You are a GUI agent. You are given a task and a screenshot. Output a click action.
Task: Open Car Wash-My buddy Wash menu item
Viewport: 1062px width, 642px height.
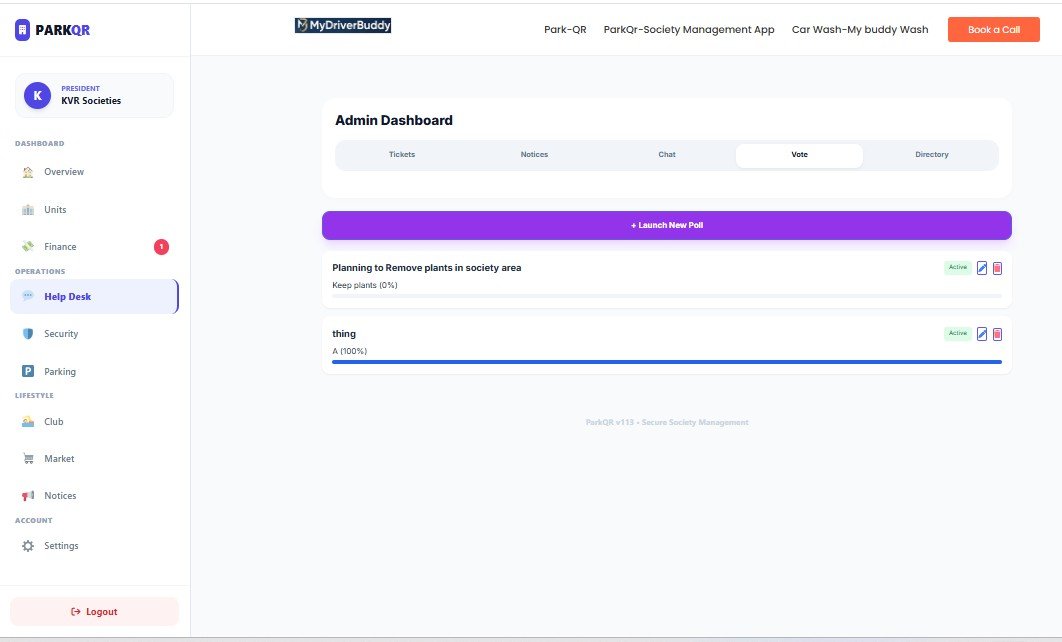pyautogui.click(x=859, y=29)
